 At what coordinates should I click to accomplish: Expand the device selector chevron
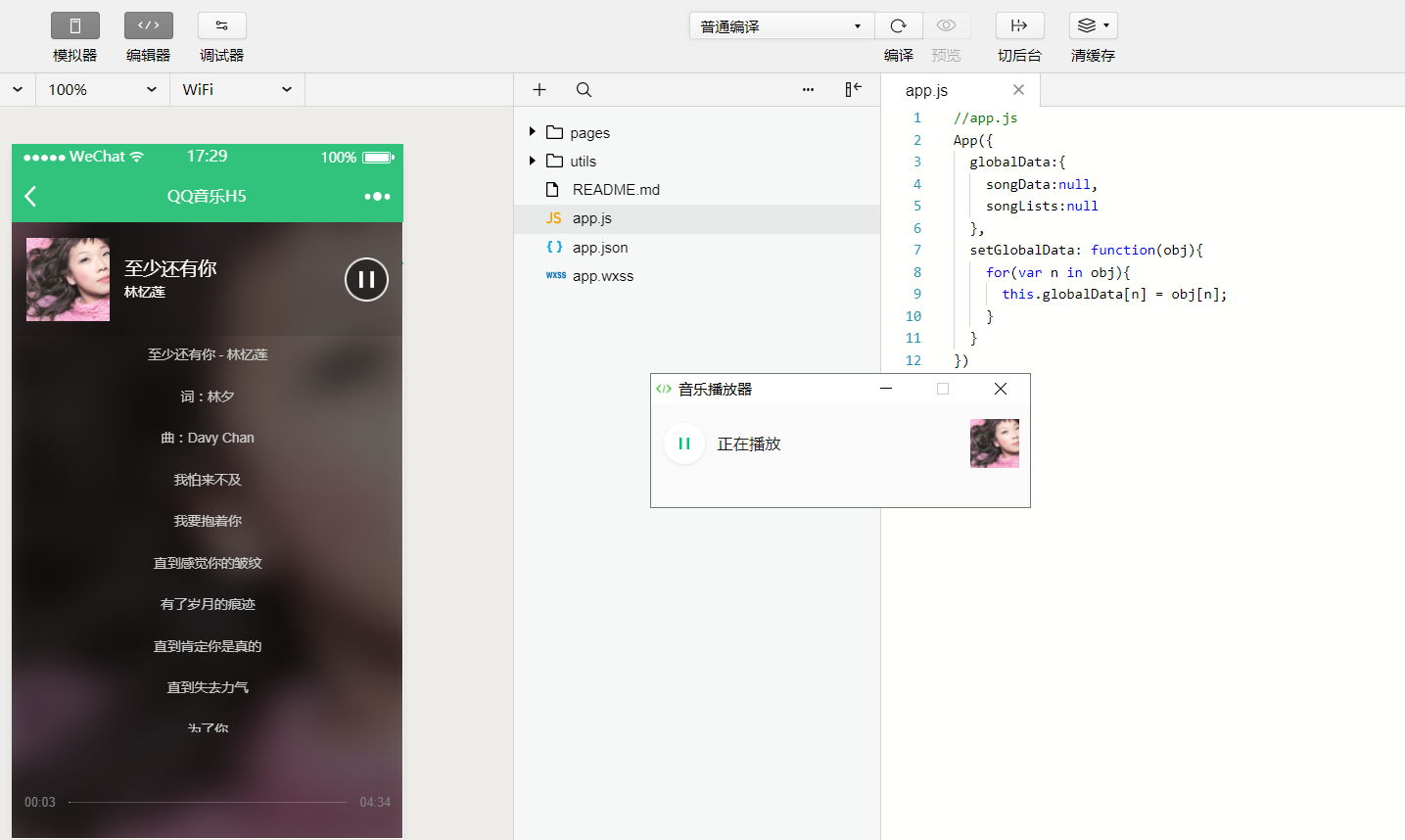pyautogui.click(x=18, y=89)
